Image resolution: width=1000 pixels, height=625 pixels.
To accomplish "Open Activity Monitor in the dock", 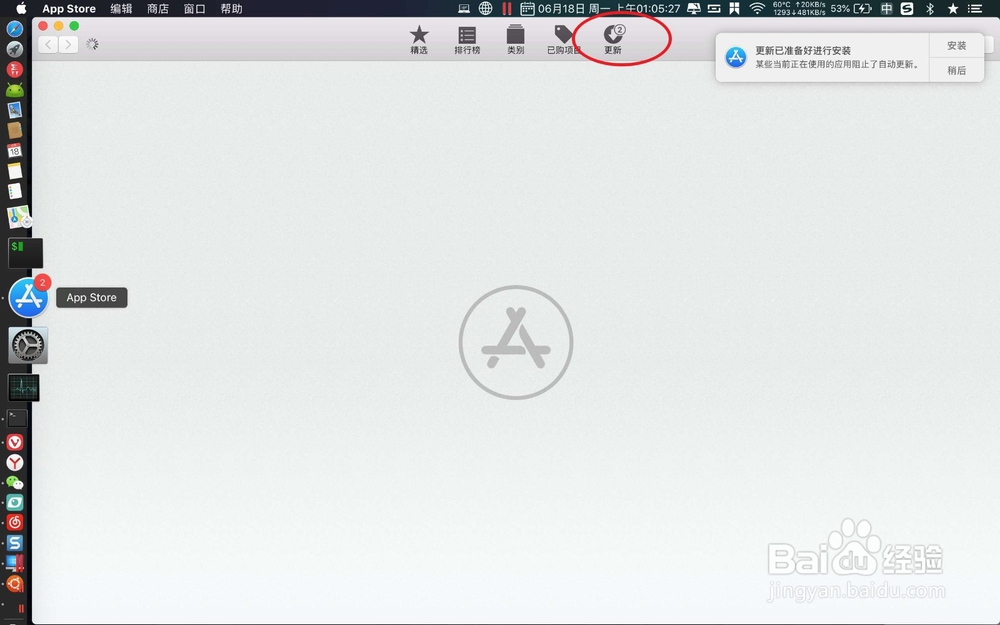I will (x=24, y=388).
